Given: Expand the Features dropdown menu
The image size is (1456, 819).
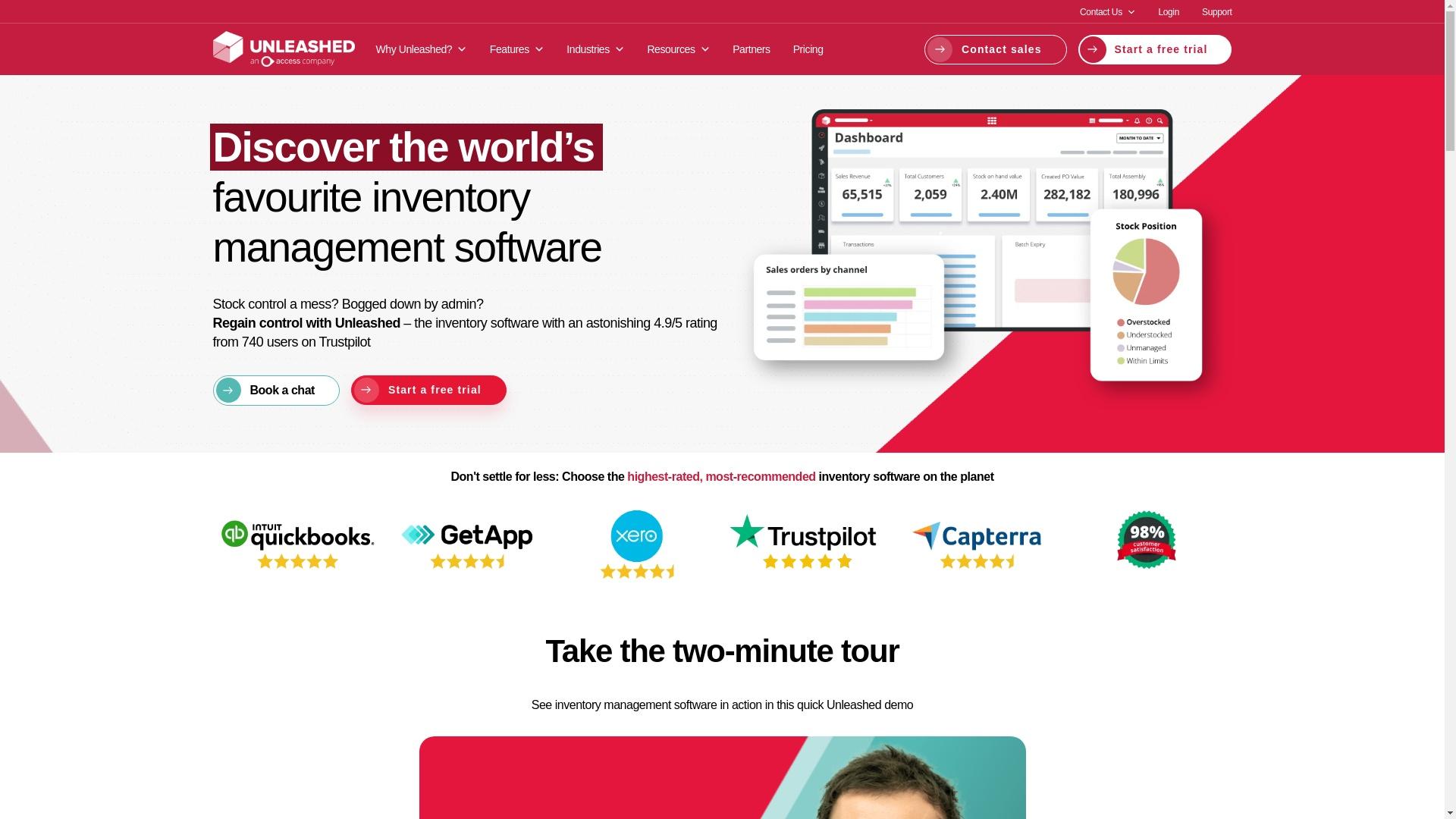Looking at the screenshot, I should (x=516, y=48).
